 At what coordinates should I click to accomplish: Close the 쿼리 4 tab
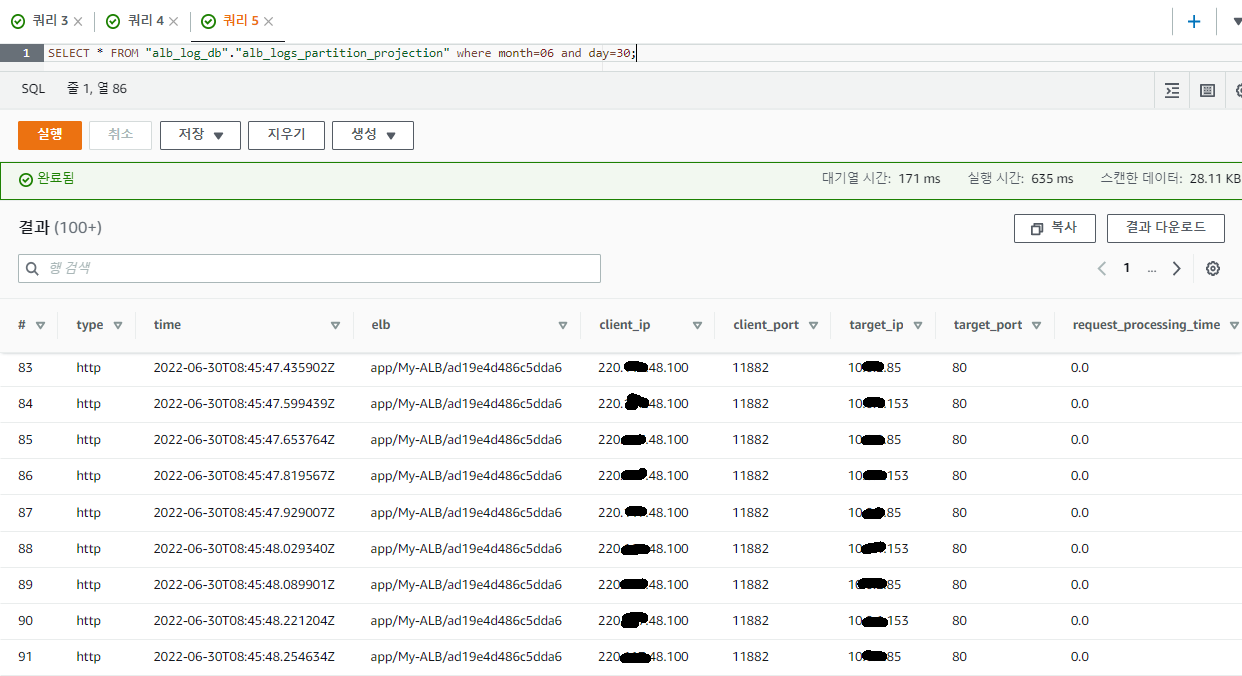click(174, 21)
